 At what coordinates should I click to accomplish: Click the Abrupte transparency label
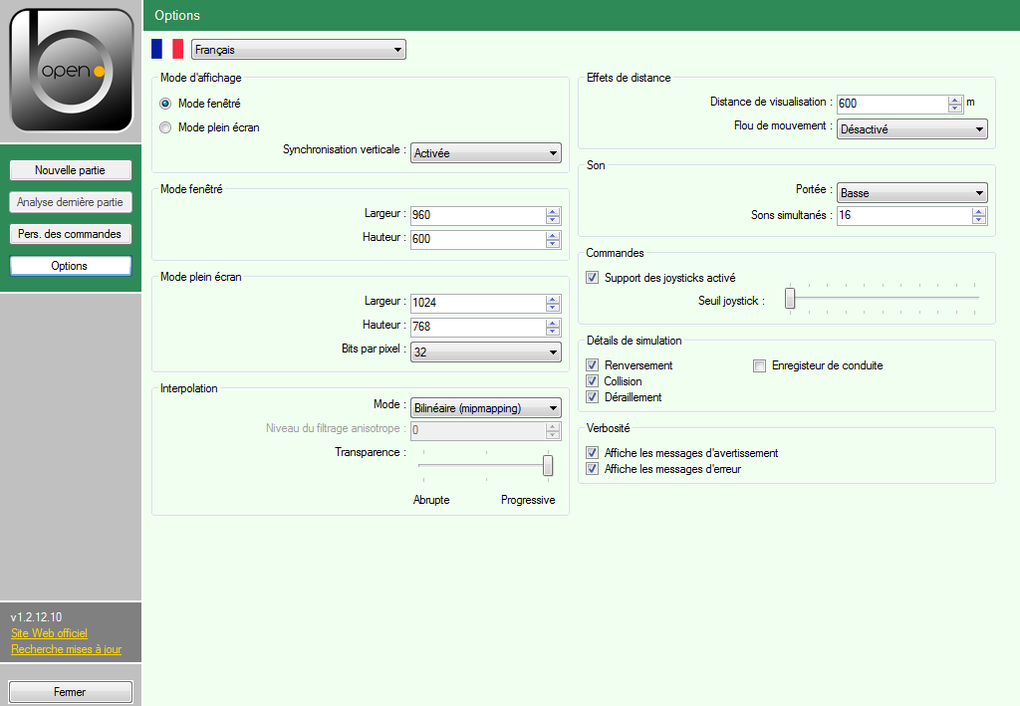[431, 500]
